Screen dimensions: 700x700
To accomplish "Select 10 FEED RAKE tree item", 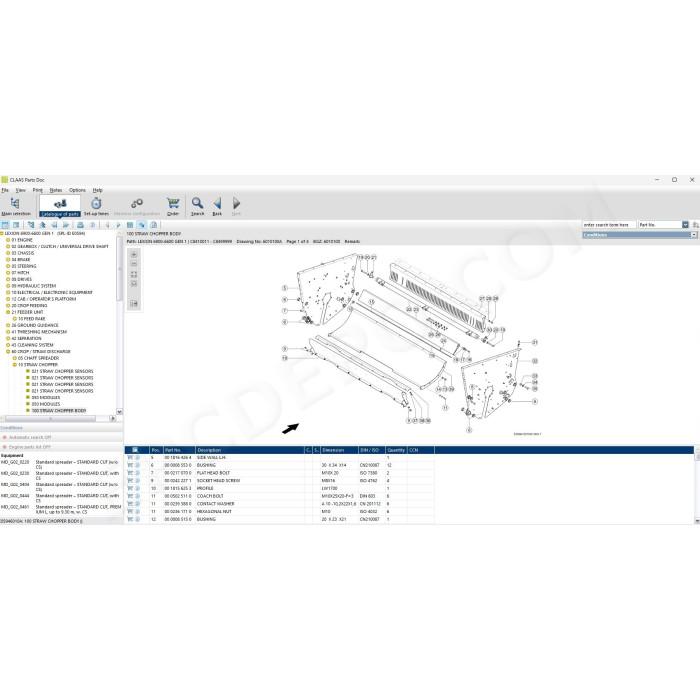I will tap(32, 319).
